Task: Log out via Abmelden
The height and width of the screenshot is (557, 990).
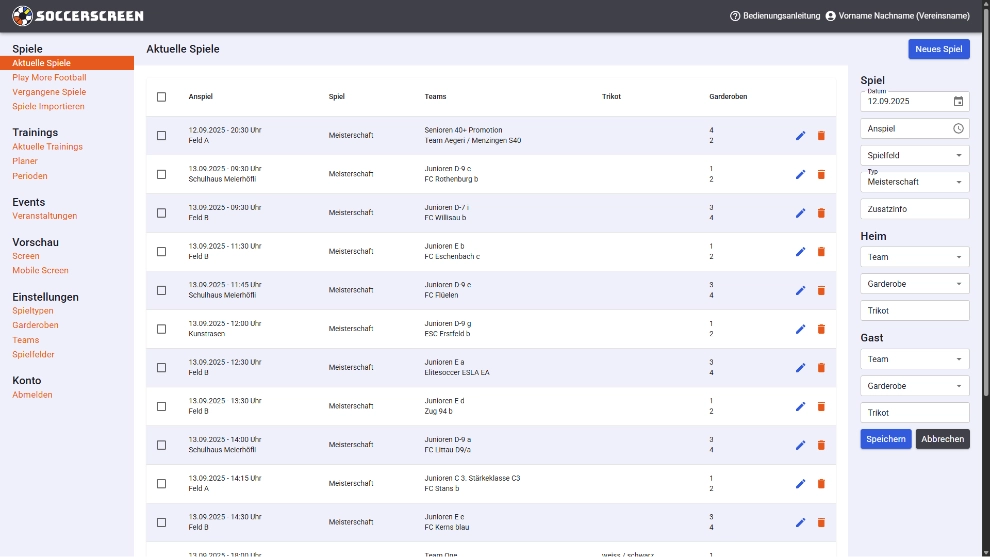Action: 32,395
